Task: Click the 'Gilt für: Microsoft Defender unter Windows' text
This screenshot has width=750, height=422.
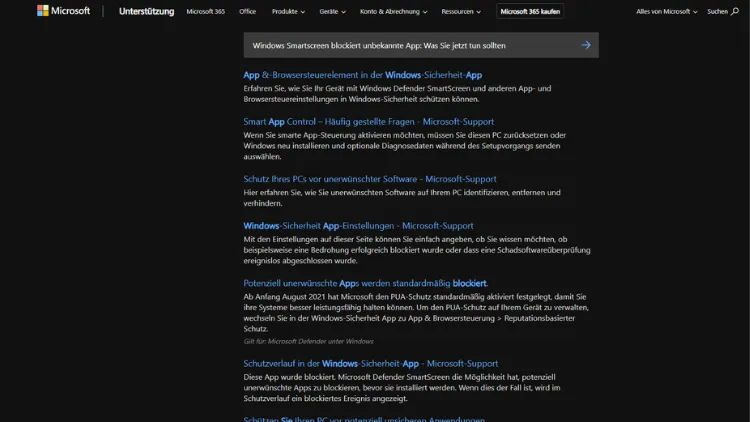Action: (x=309, y=341)
